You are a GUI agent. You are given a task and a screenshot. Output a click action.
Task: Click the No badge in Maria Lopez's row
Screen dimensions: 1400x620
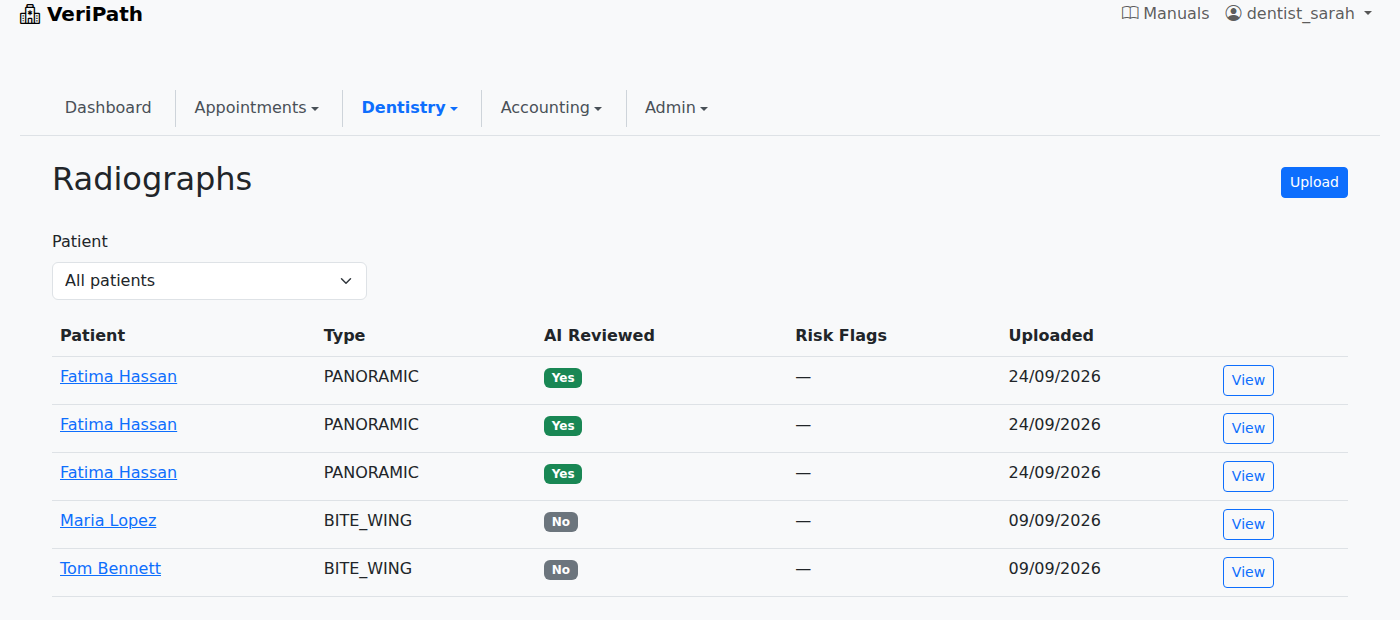(x=561, y=522)
